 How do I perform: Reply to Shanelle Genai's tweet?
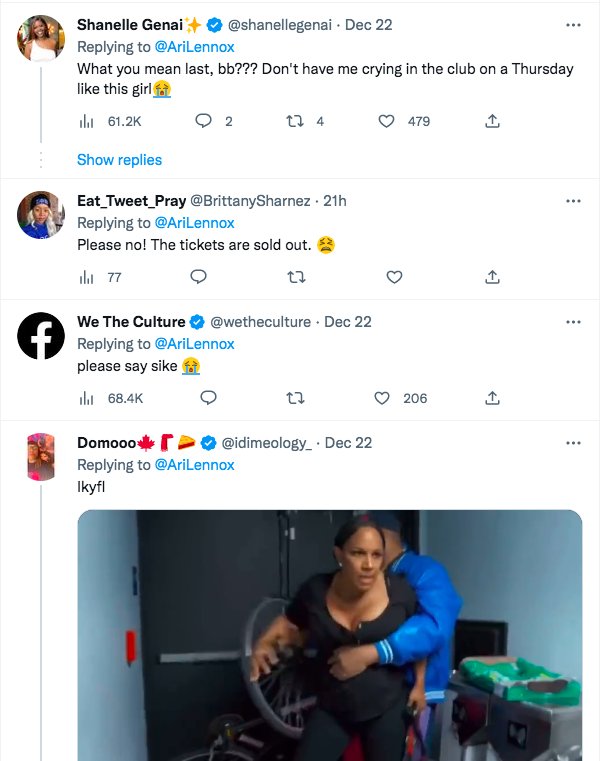pyautogui.click(x=203, y=121)
